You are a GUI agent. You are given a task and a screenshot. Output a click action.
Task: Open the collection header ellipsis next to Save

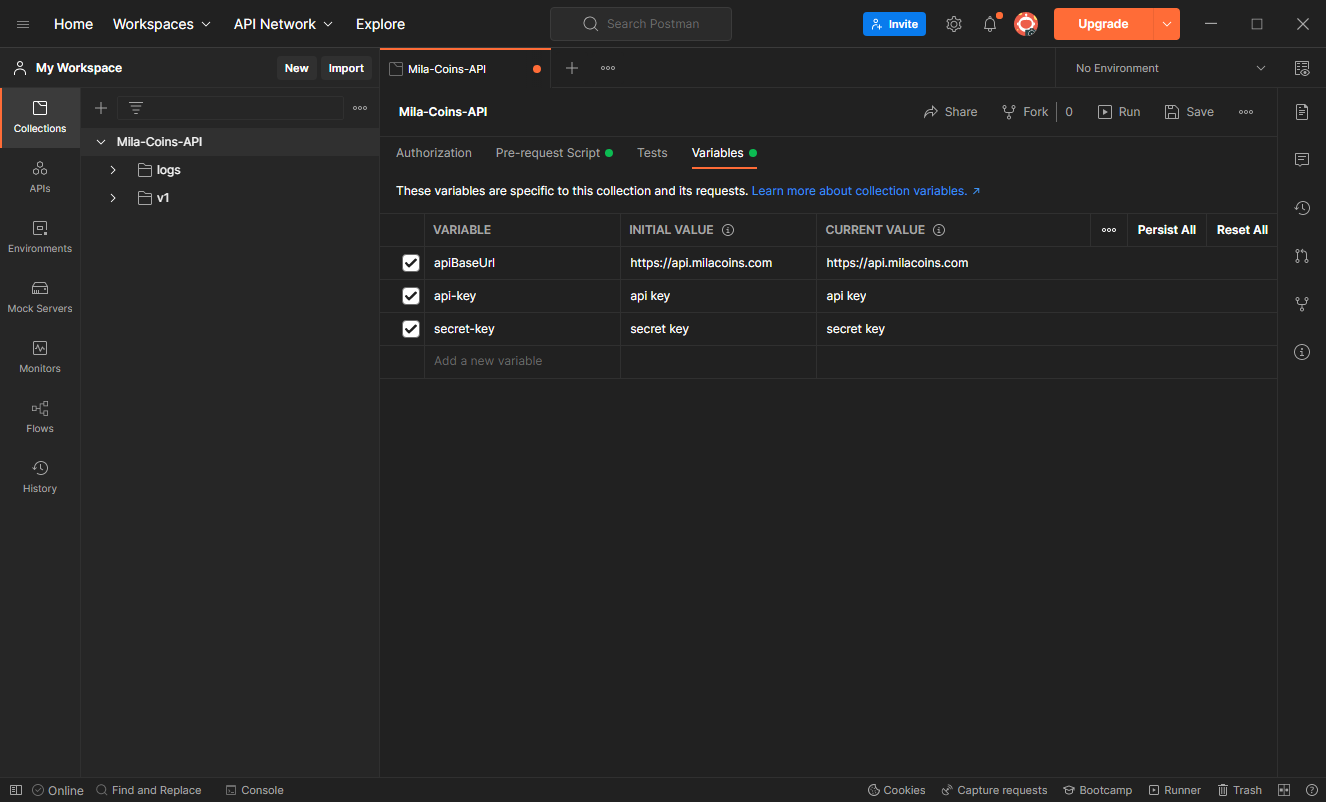pos(1246,112)
